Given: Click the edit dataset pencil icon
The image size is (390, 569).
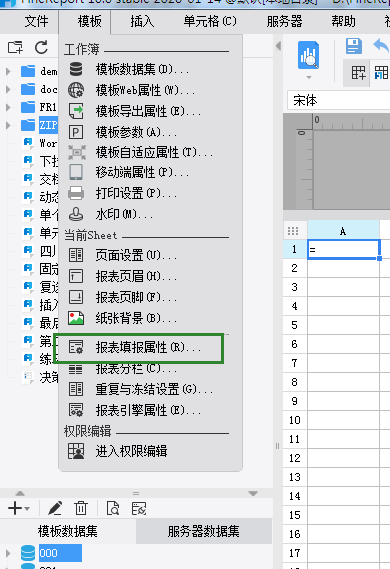Looking at the screenshot, I should pos(55,508).
